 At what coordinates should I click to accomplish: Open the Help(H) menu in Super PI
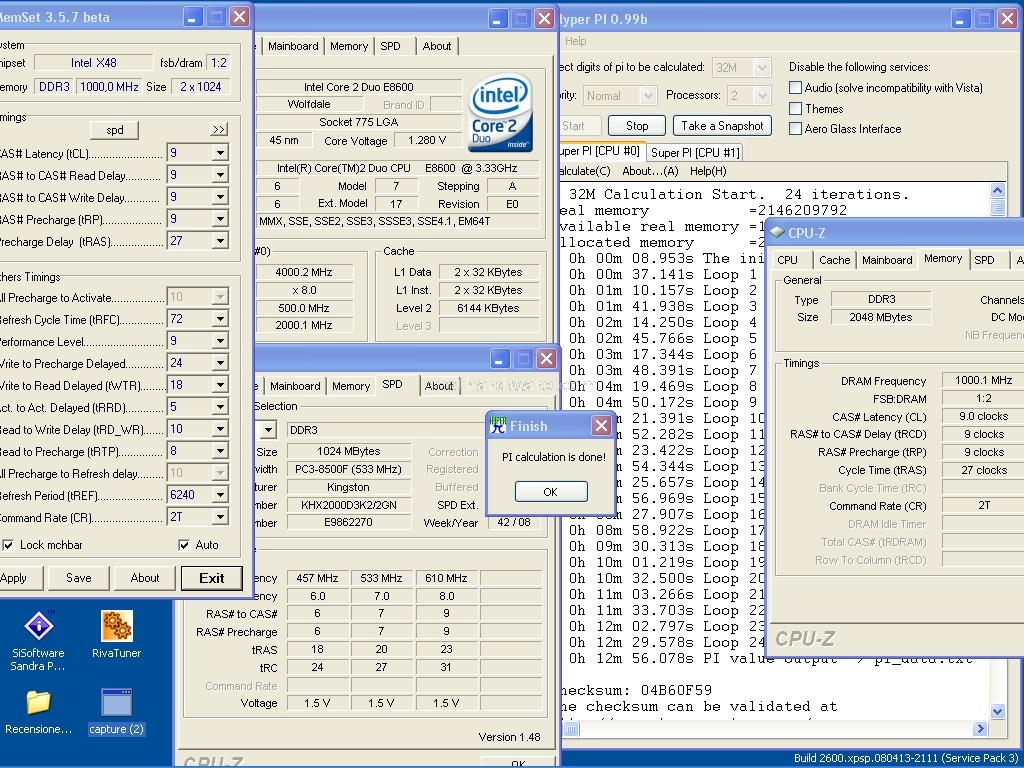pos(708,171)
